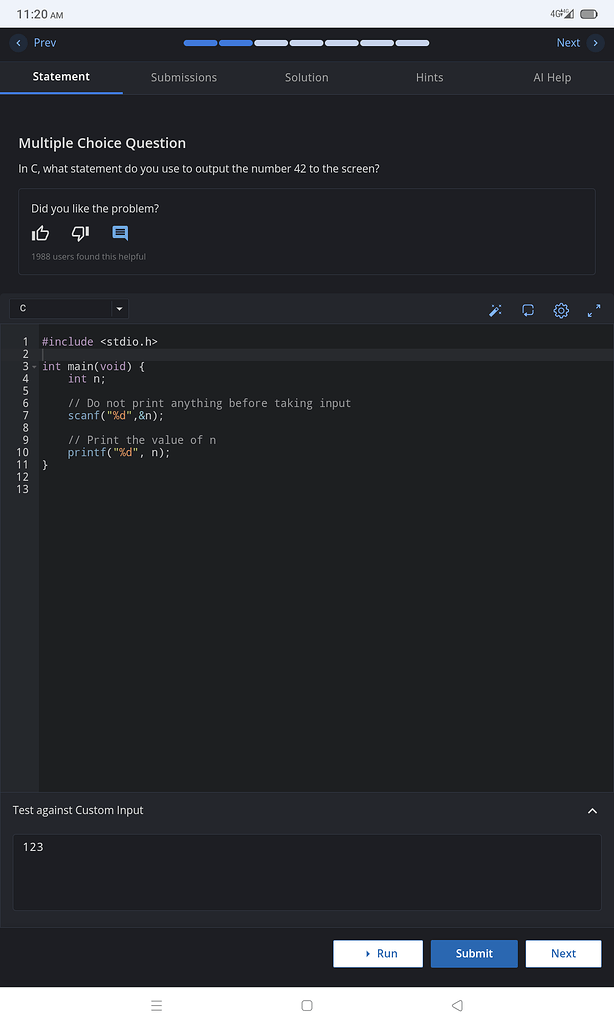Open the Hints tab

click(x=429, y=77)
